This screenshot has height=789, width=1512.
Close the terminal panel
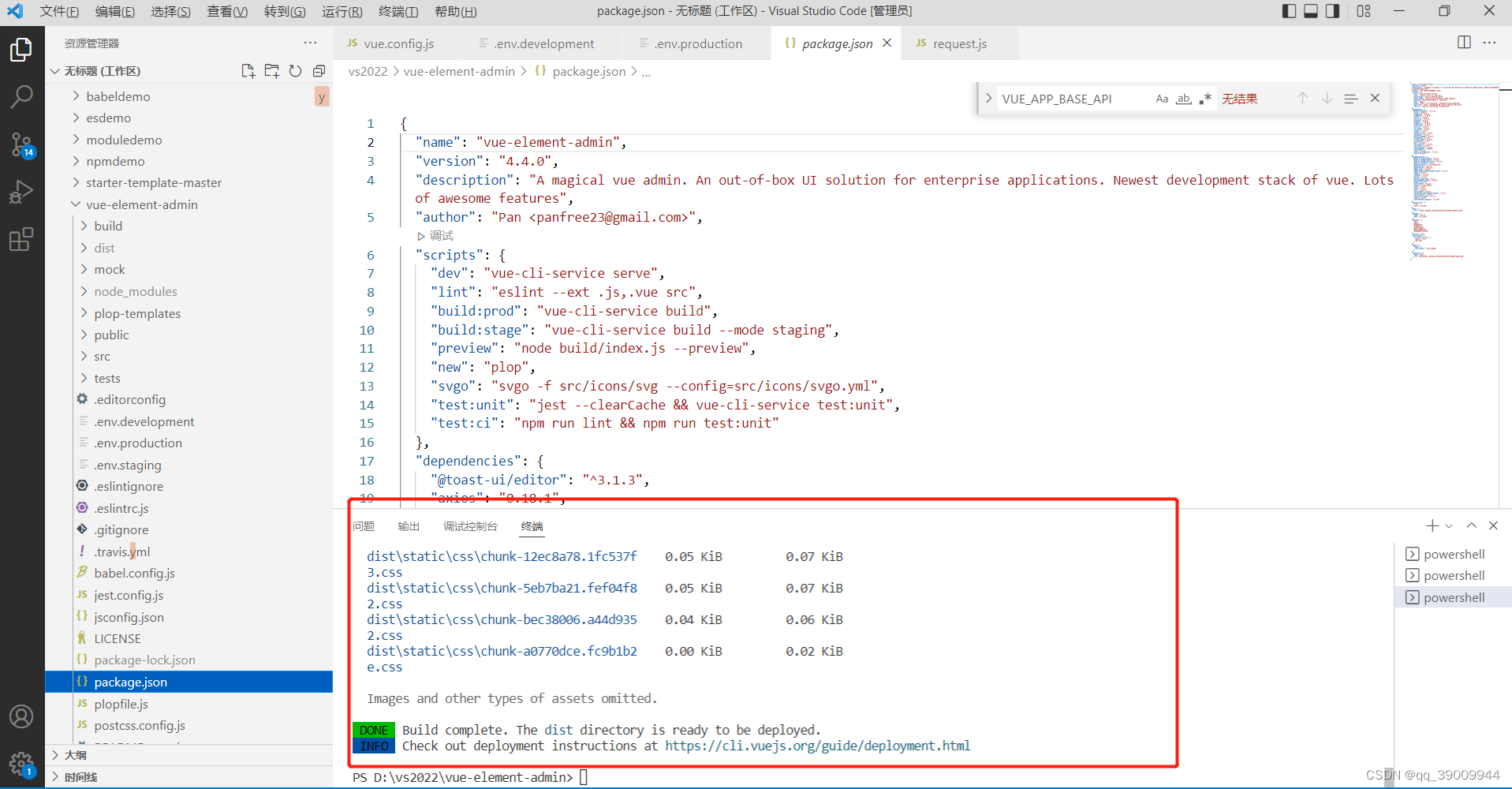click(x=1493, y=525)
